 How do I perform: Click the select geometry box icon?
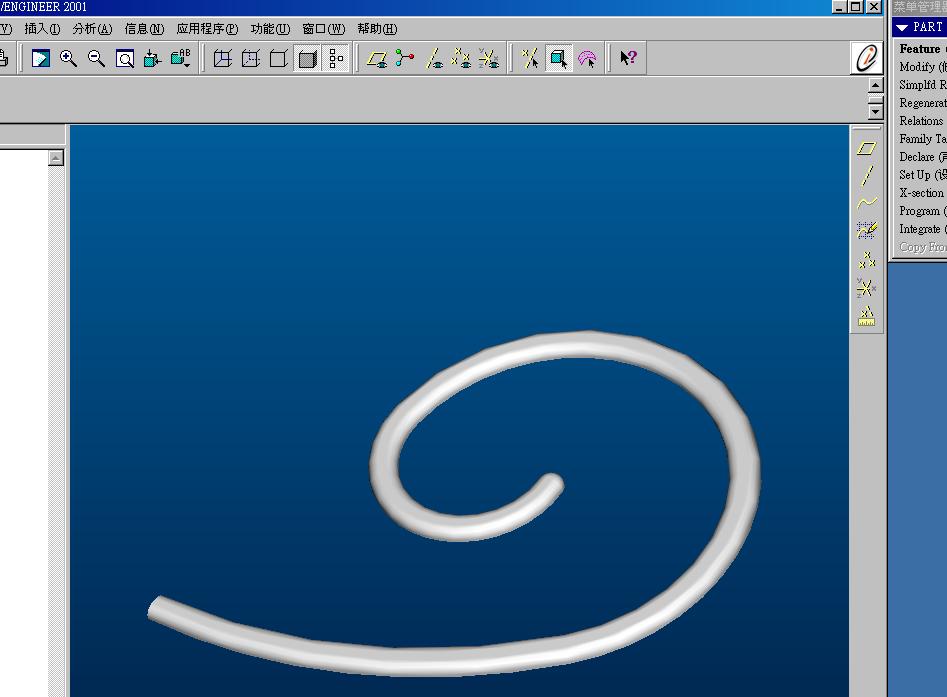click(x=559, y=59)
